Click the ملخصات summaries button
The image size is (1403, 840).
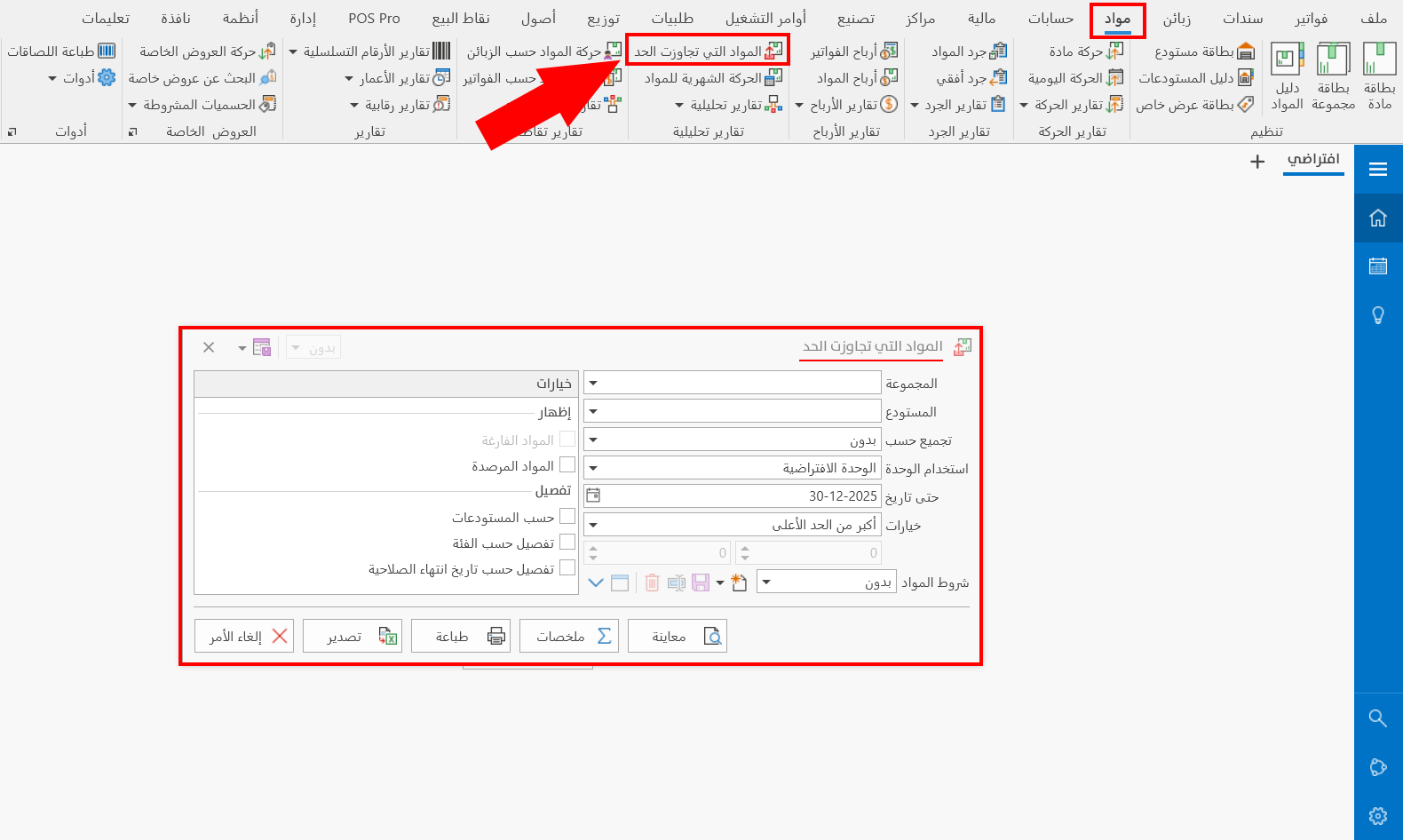click(x=569, y=636)
